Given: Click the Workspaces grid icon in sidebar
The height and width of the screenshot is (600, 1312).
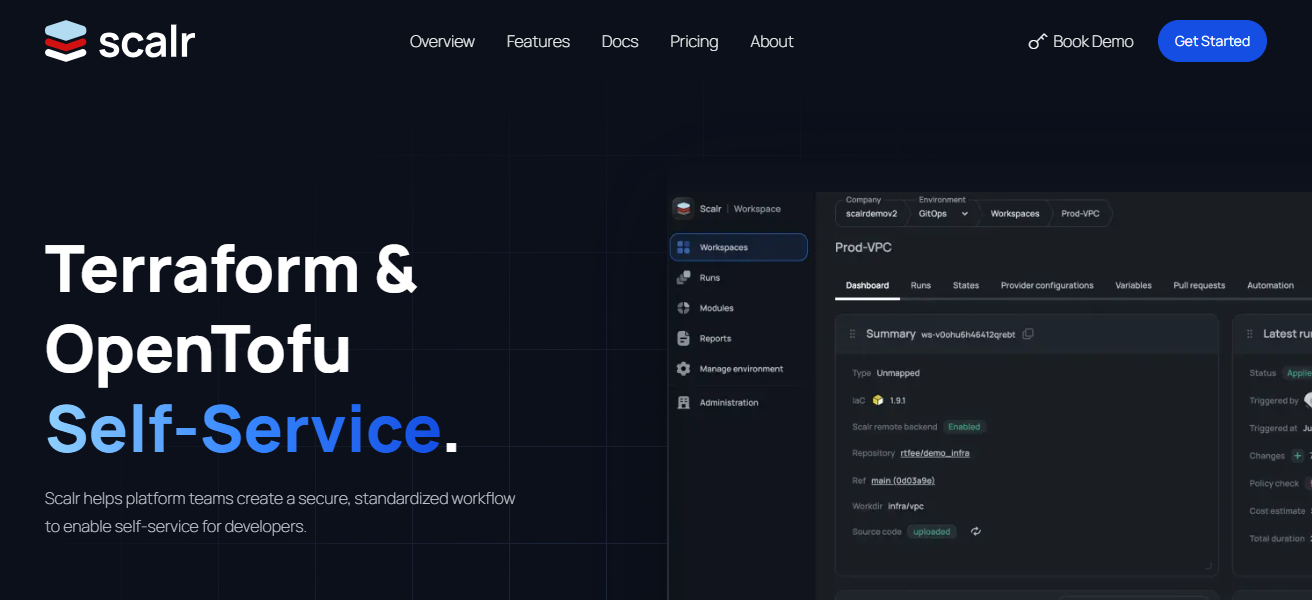Looking at the screenshot, I should [684, 247].
